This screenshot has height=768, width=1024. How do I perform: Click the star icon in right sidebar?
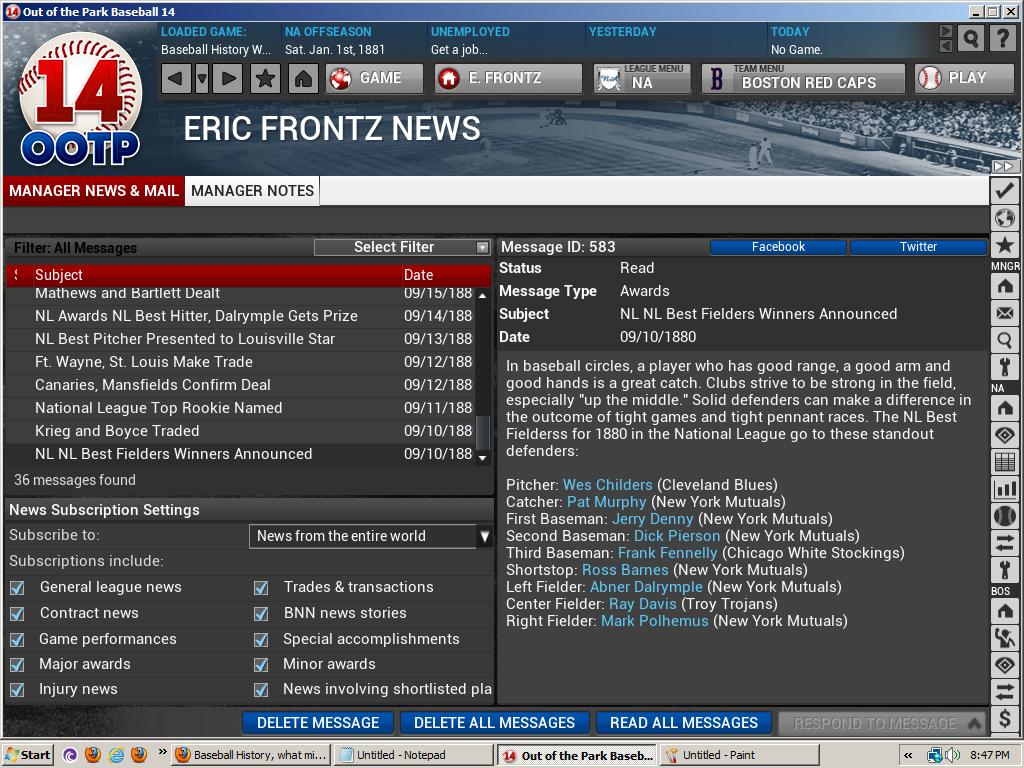[1004, 246]
